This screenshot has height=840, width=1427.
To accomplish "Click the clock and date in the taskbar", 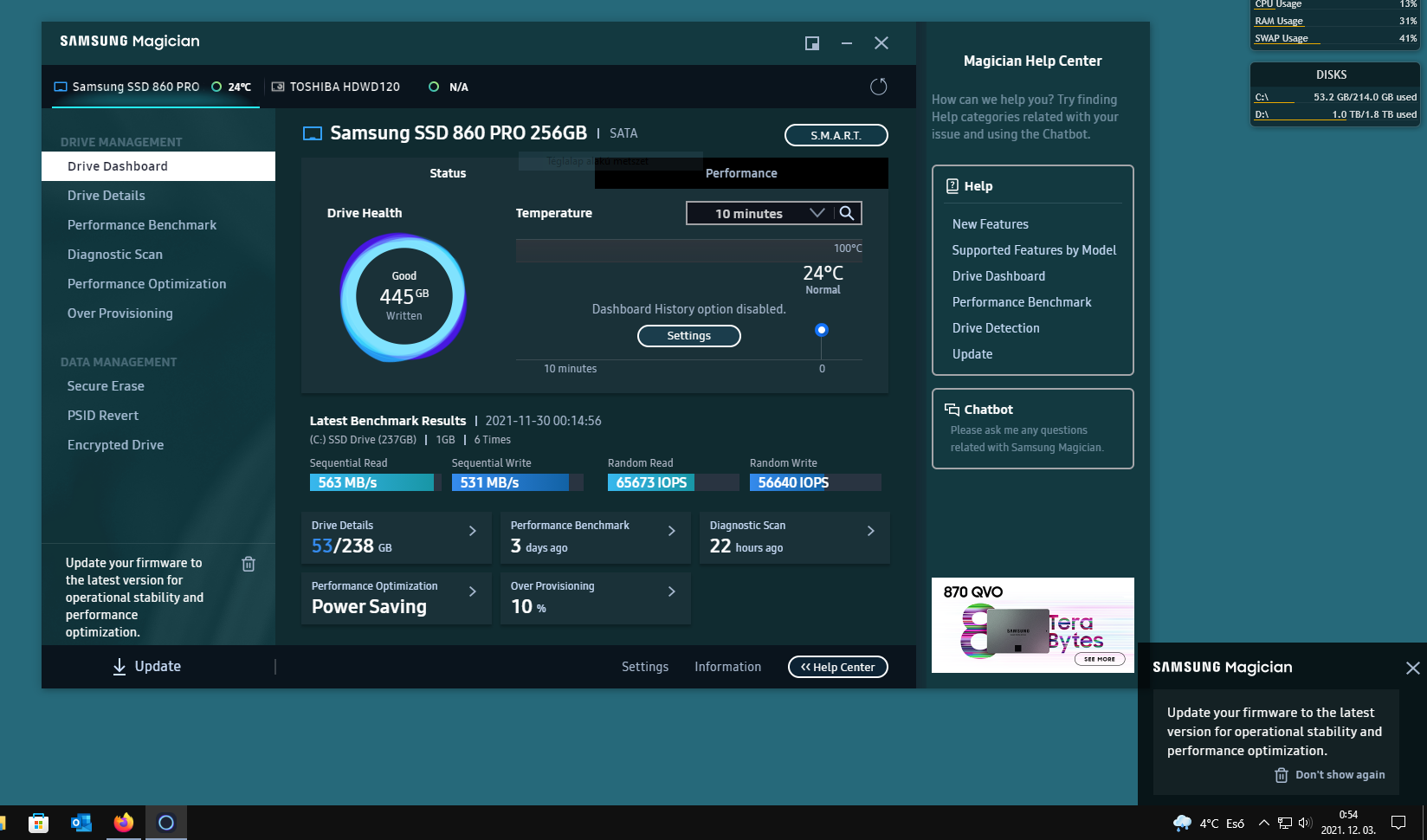I will tap(1348, 823).
